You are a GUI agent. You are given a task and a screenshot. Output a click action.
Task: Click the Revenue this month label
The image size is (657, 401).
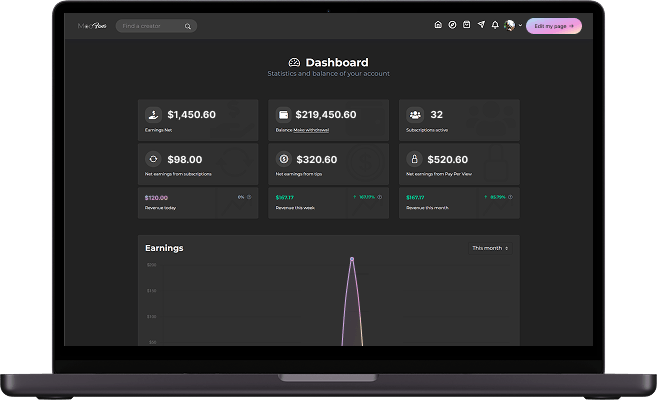(427, 208)
